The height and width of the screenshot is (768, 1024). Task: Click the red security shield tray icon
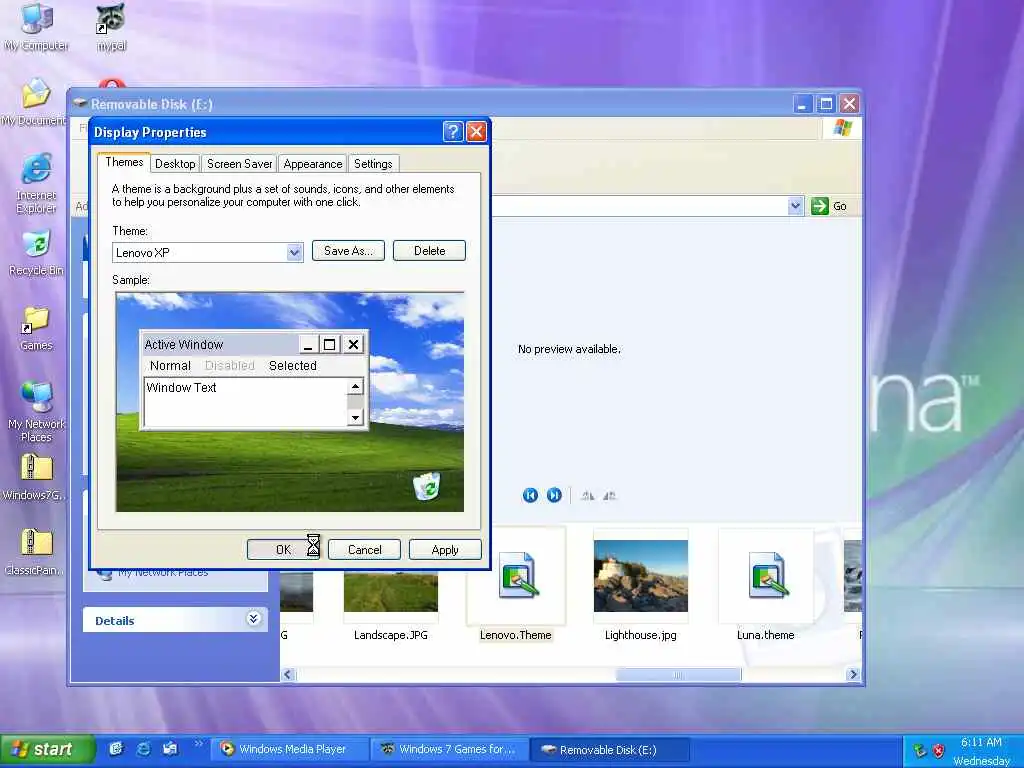pyautogui.click(x=938, y=751)
